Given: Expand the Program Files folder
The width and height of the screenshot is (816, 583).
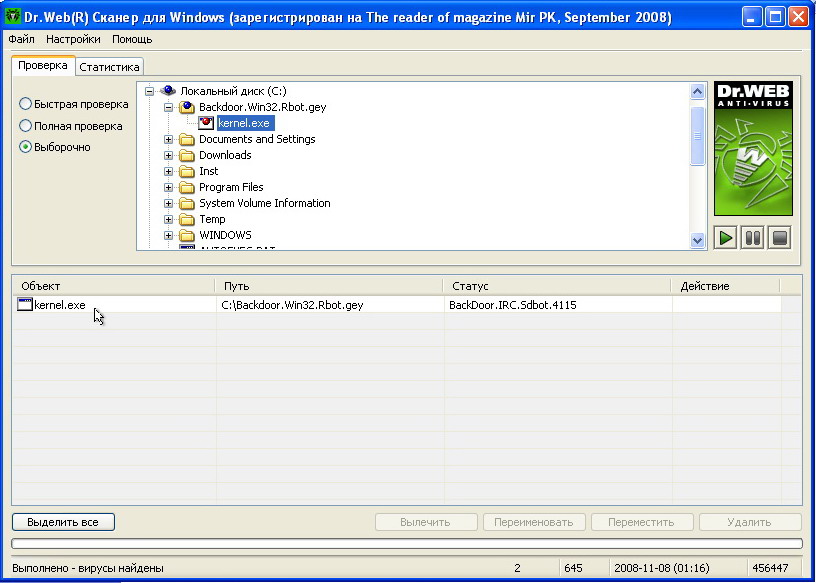Looking at the screenshot, I should [x=168, y=187].
